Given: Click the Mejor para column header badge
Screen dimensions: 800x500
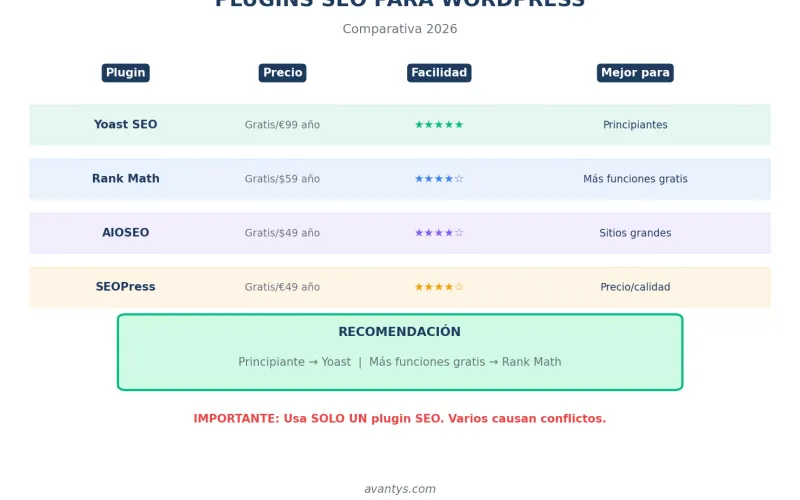Looking at the screenshot, I should click(635, 73).
